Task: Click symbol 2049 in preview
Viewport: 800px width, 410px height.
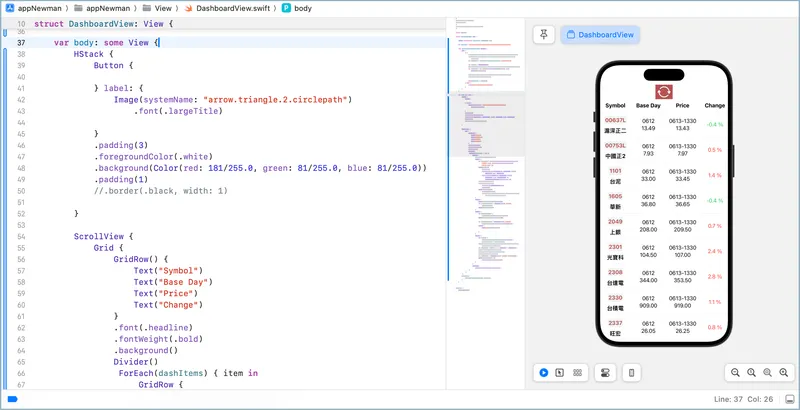Action: pos(615,222)
